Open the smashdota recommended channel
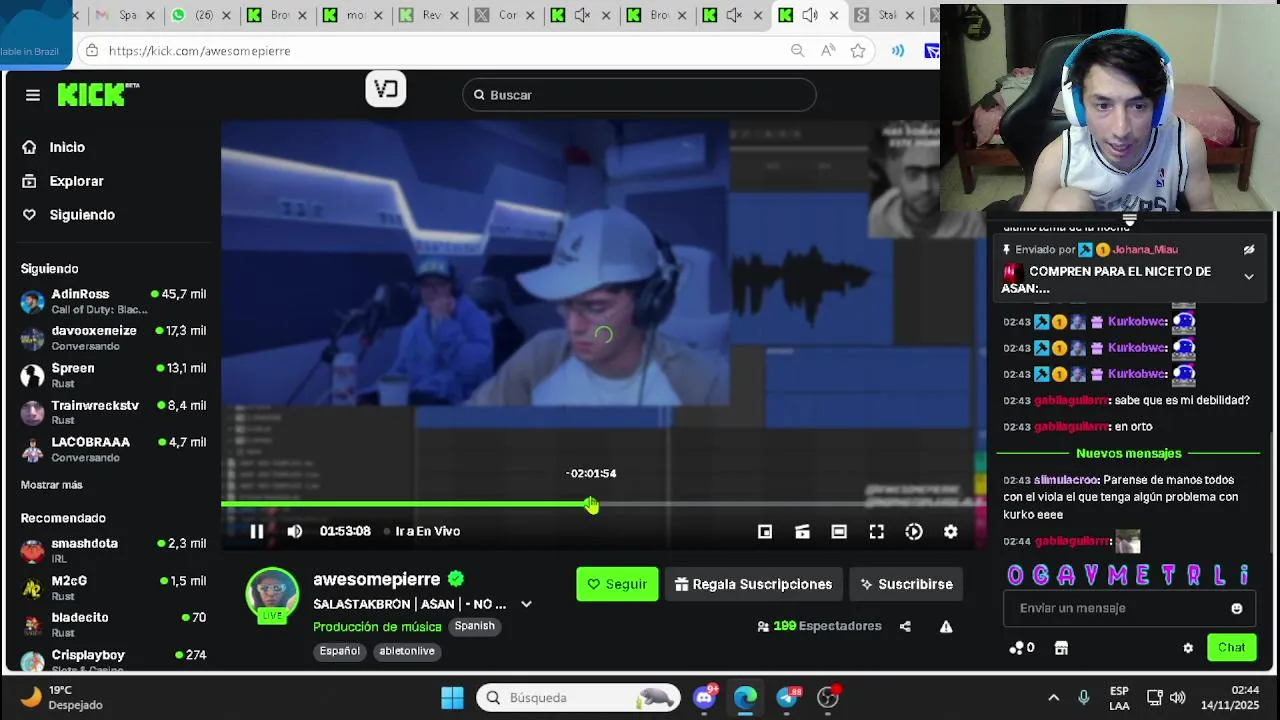 pyautogui.click(x=113, y=550)
